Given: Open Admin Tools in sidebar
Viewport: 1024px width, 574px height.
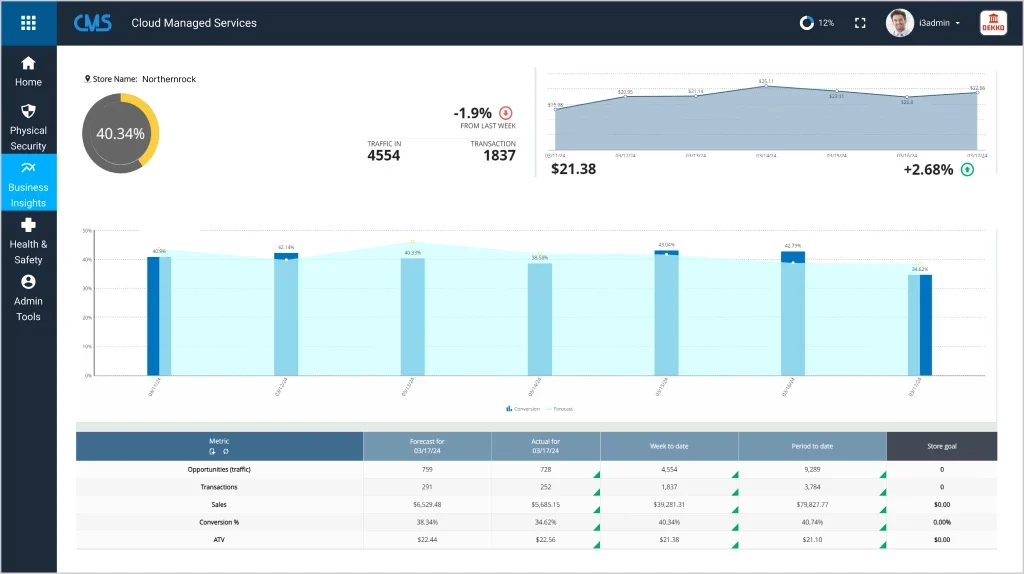Looking at the screenshot, I should tap(28, 297).
